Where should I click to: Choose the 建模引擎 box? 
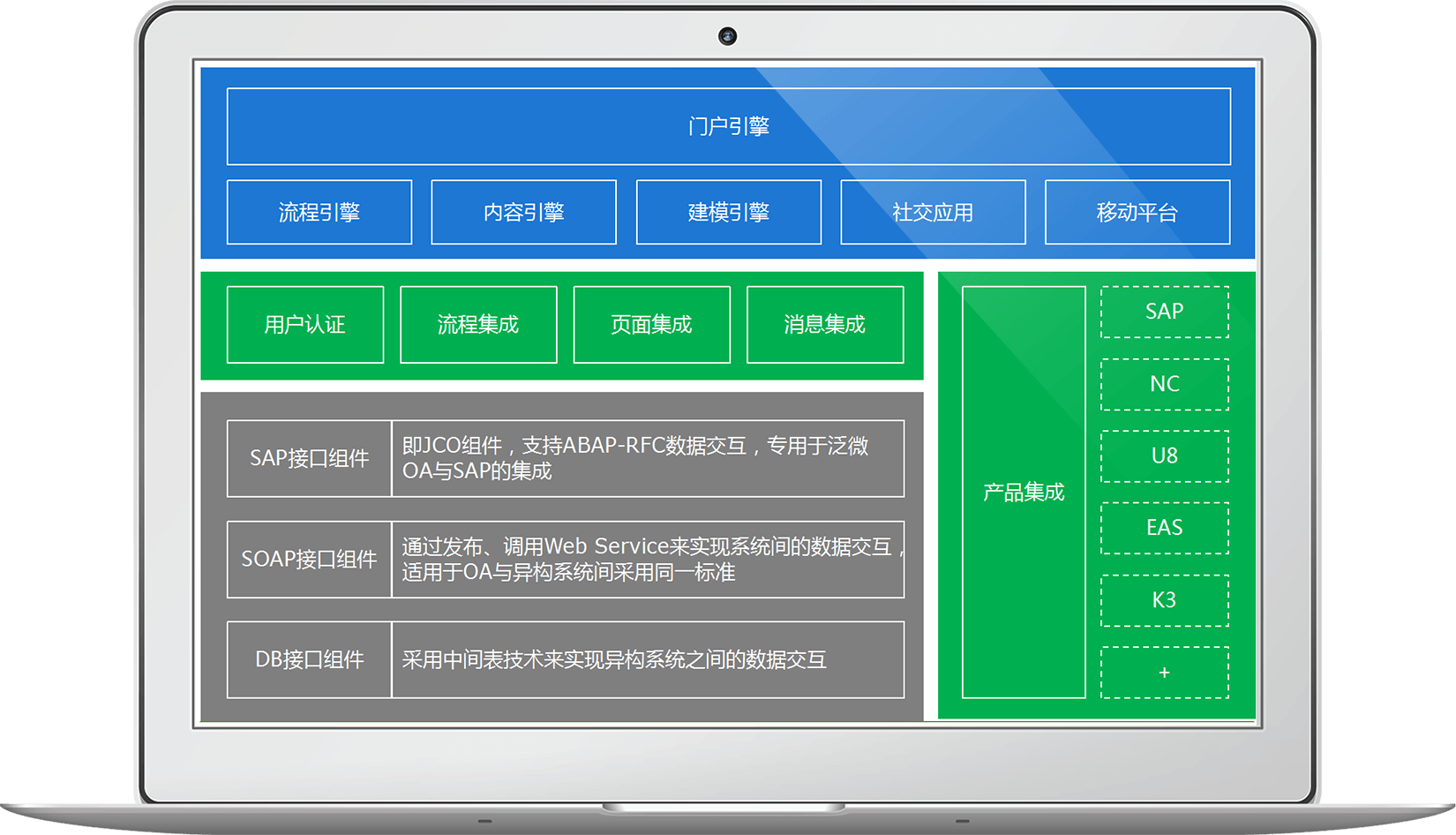(728, 212)
